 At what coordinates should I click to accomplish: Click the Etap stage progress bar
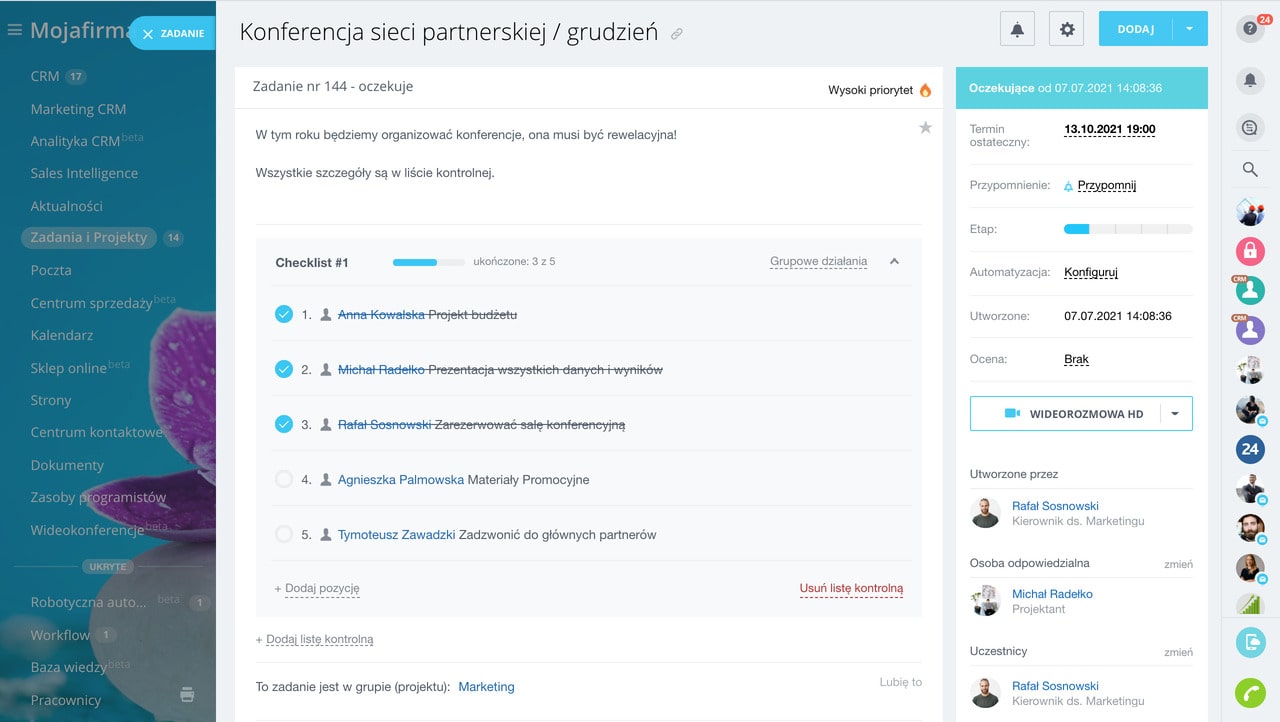[x=1128, y=229]
